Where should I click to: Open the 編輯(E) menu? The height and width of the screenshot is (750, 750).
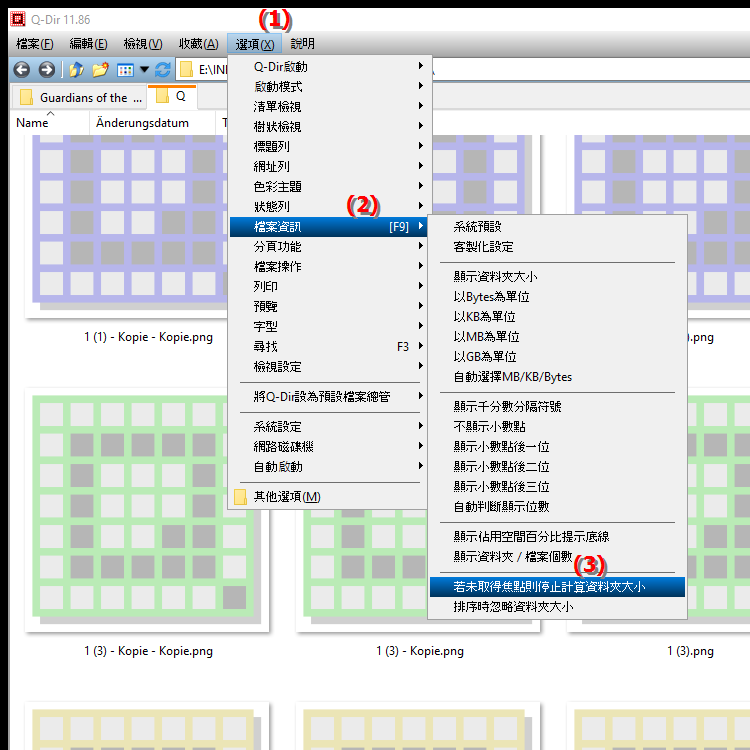pyautogui.click(x=88, y=44)
